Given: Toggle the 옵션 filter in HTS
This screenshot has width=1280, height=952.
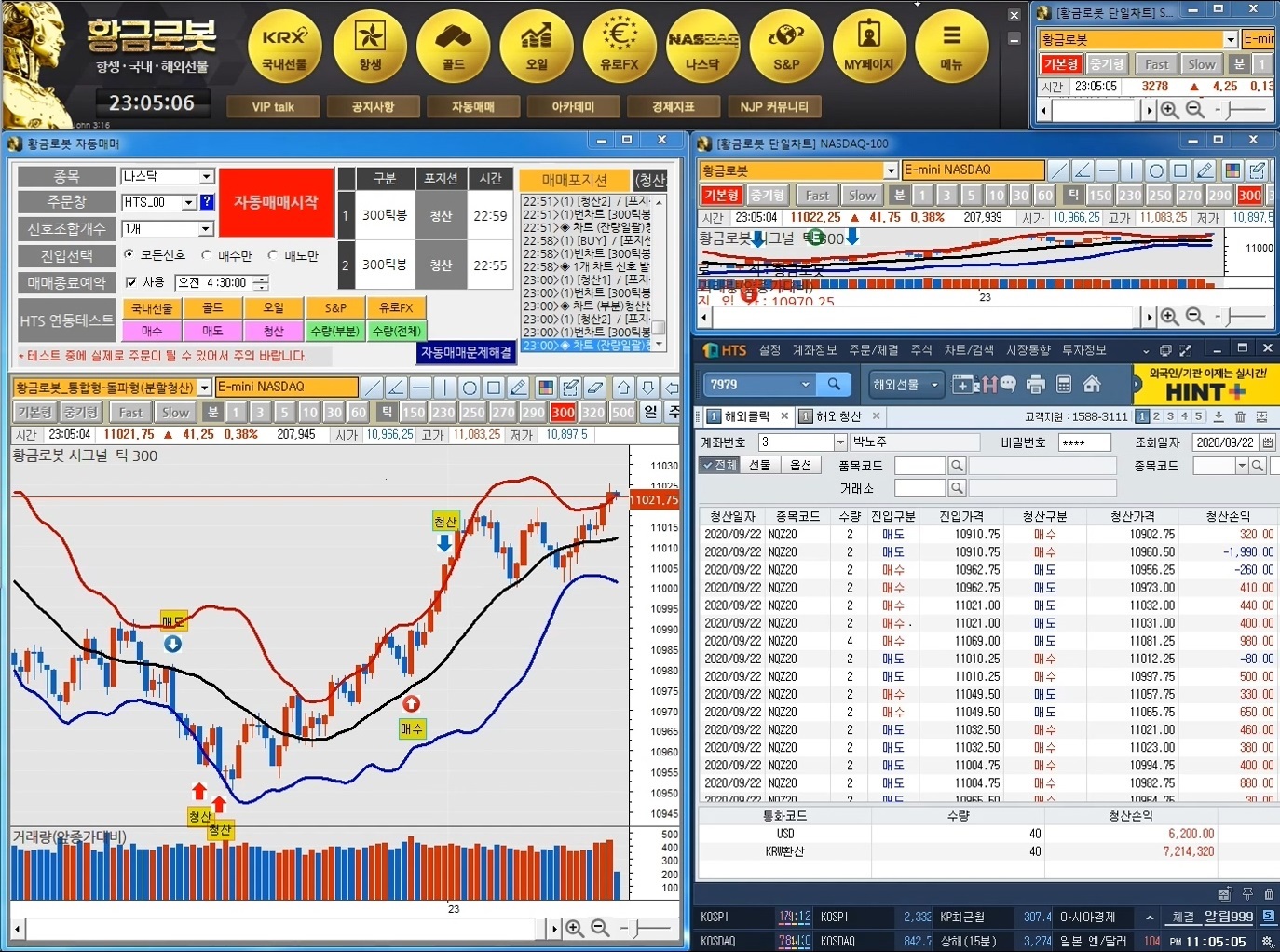Looking at the screenshot, I should click(x=800, y=465).
